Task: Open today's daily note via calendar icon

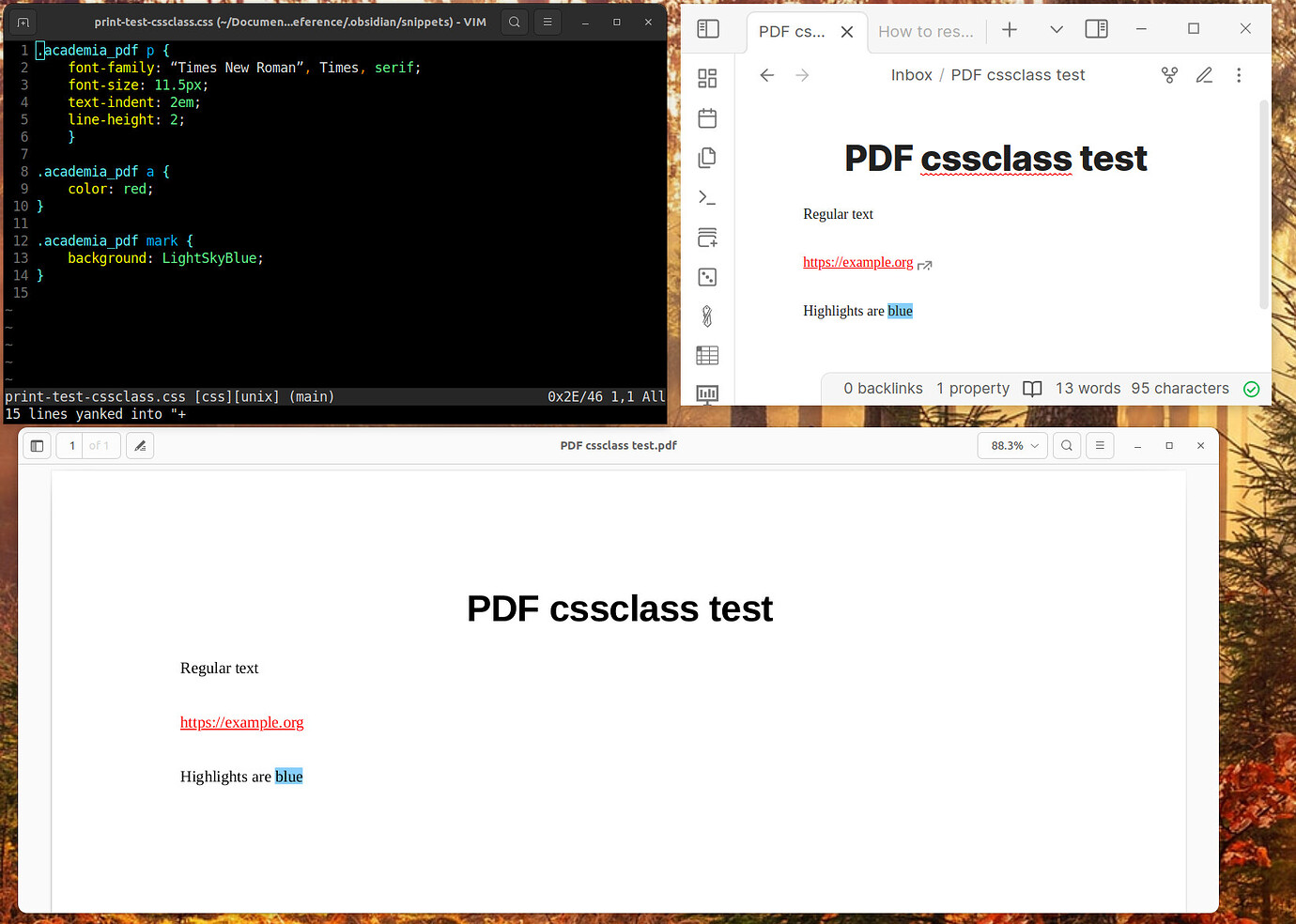Action: [x=707, y=117]
